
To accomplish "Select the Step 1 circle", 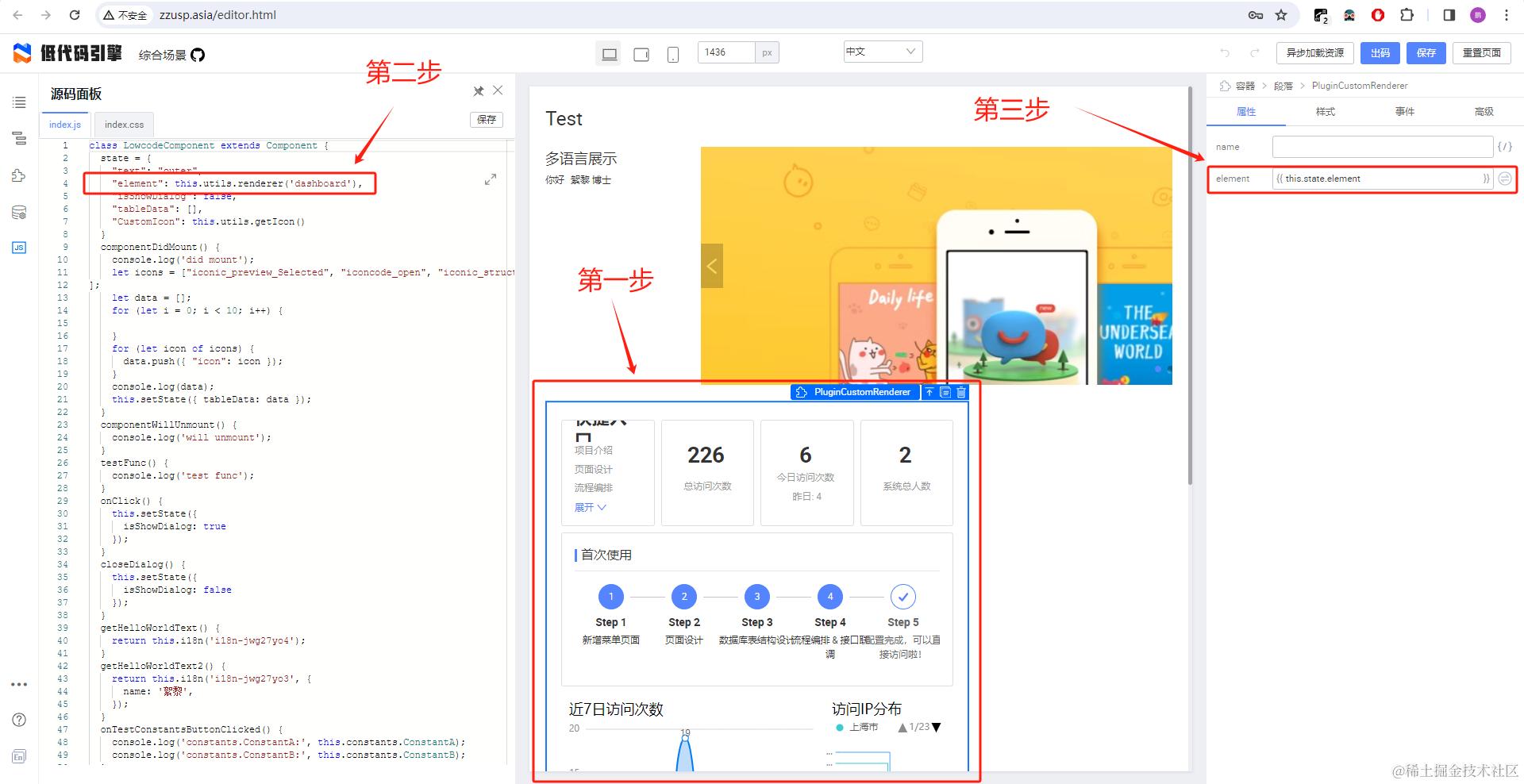I will [x=610, y=596].
